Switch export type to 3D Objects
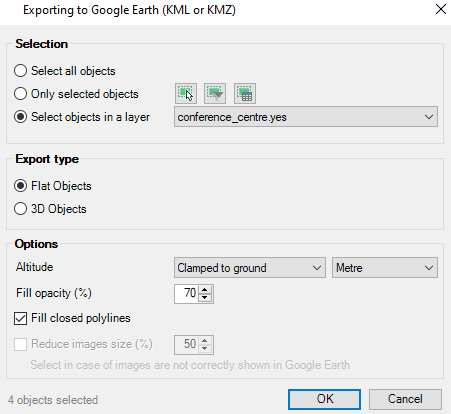451x414 pixels. coord(21,209)
